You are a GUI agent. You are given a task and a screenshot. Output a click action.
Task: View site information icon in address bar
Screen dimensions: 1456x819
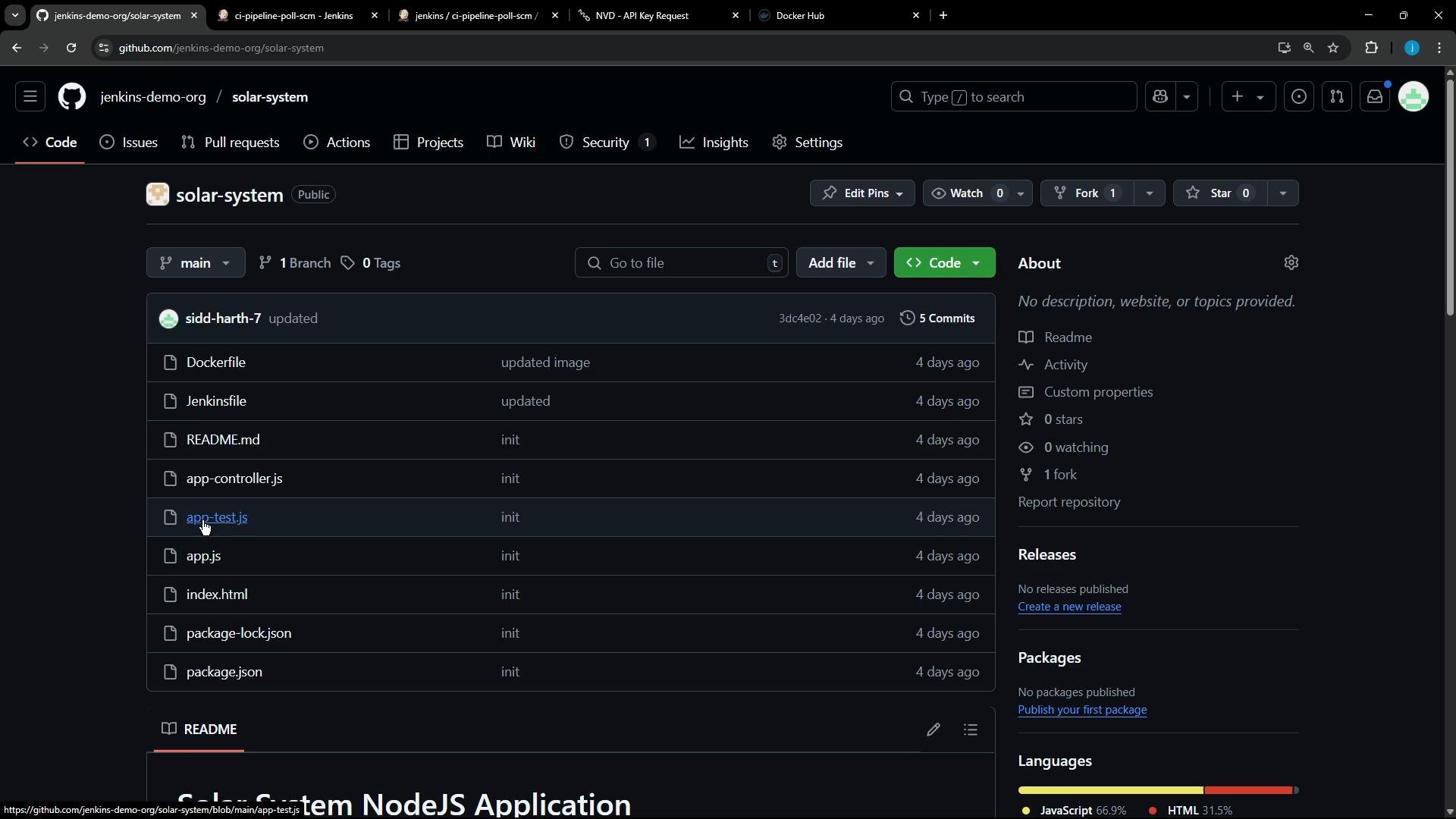tap(104, 48)
